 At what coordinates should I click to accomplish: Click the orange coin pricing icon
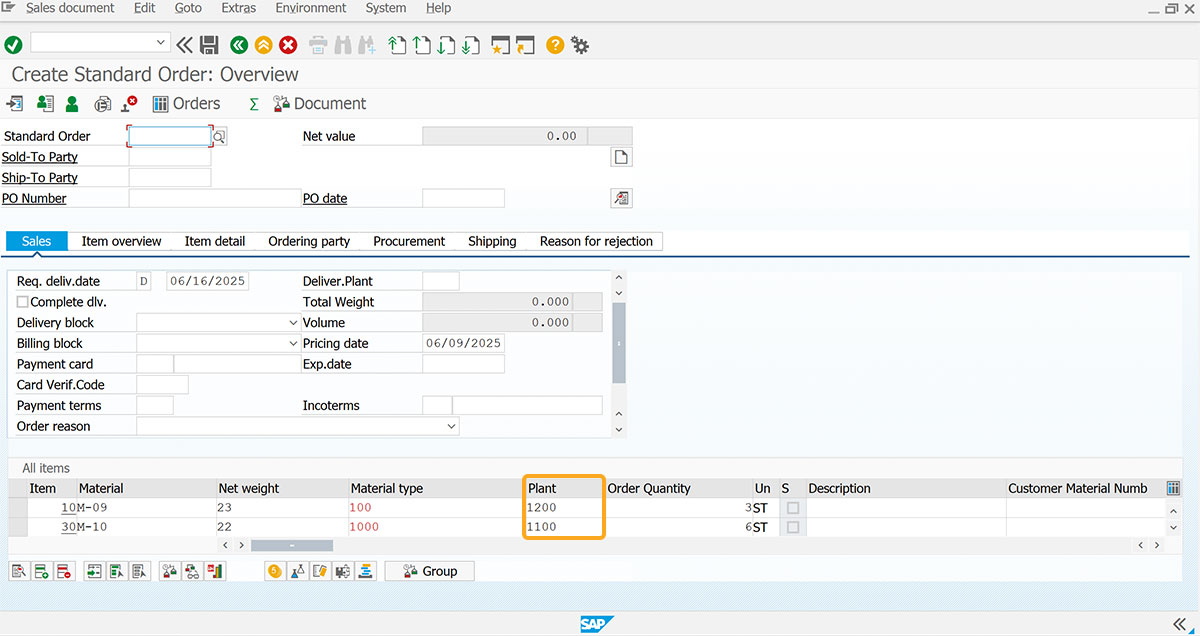point(274,571)
